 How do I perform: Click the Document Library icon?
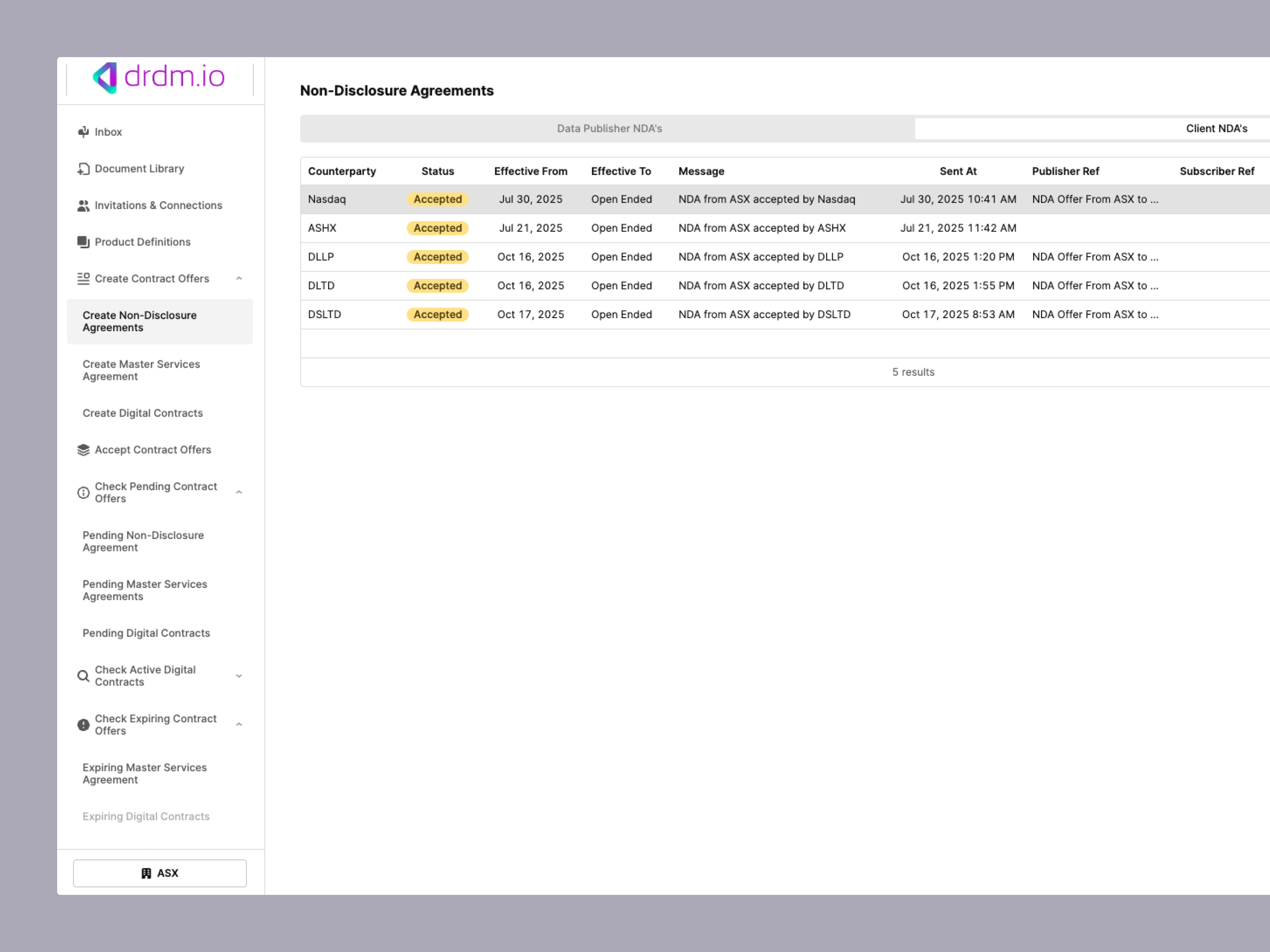(x=83, y=169)
